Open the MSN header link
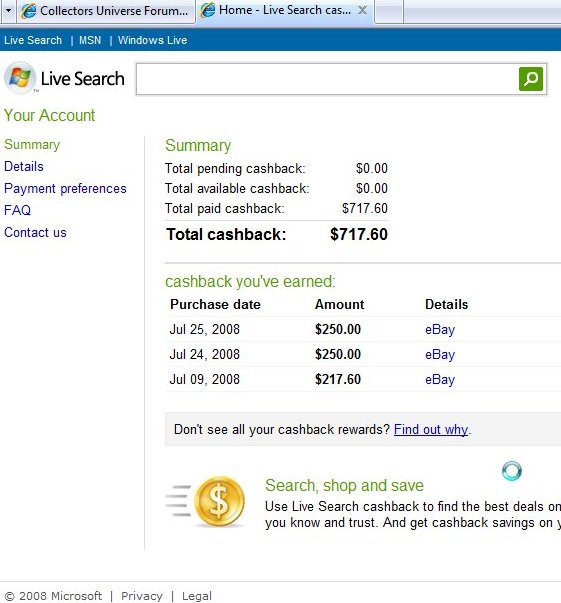561x603 pixels. 90,40
